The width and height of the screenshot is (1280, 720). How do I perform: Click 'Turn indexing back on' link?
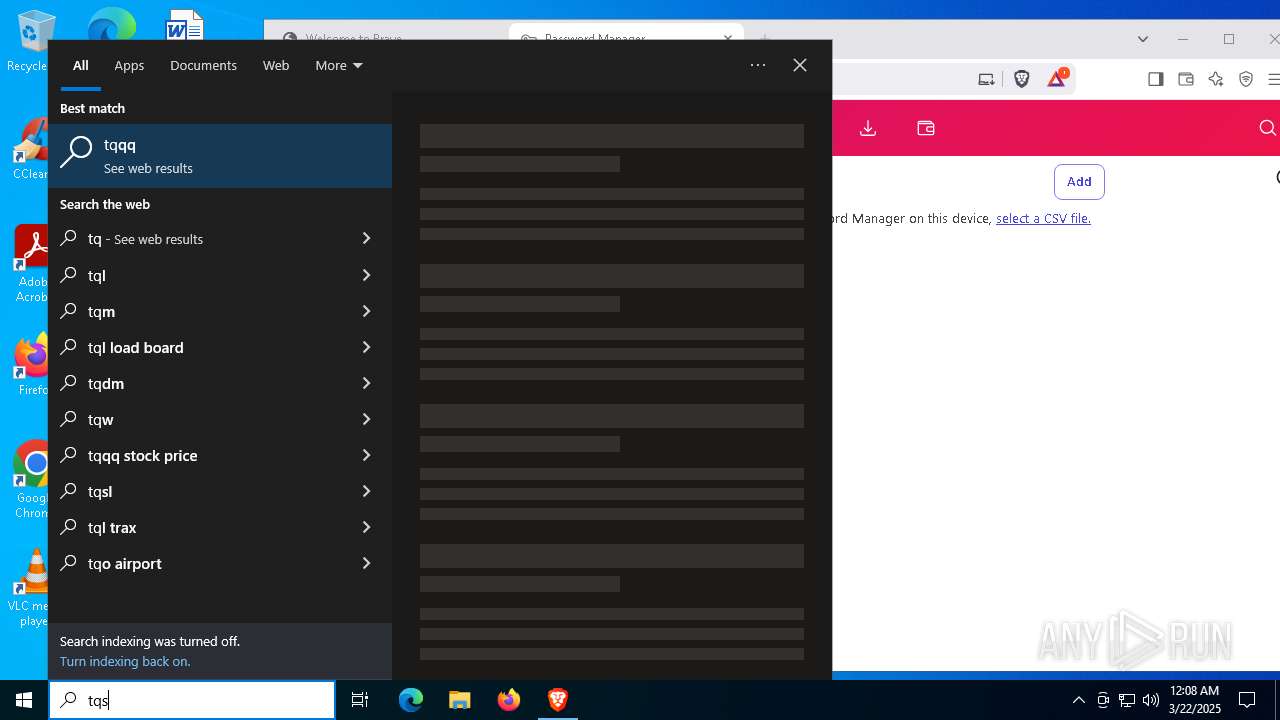[x=125, y=661]
